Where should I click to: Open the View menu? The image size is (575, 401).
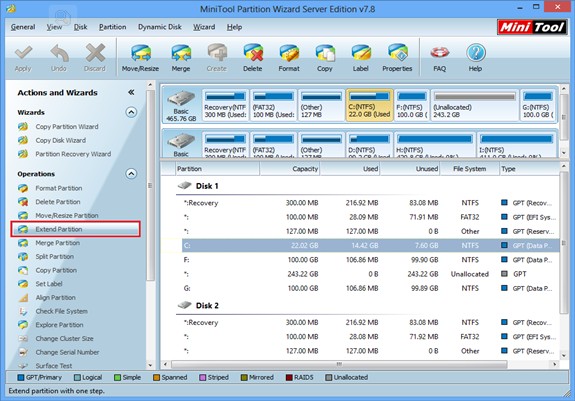click(x=54, y=27)
